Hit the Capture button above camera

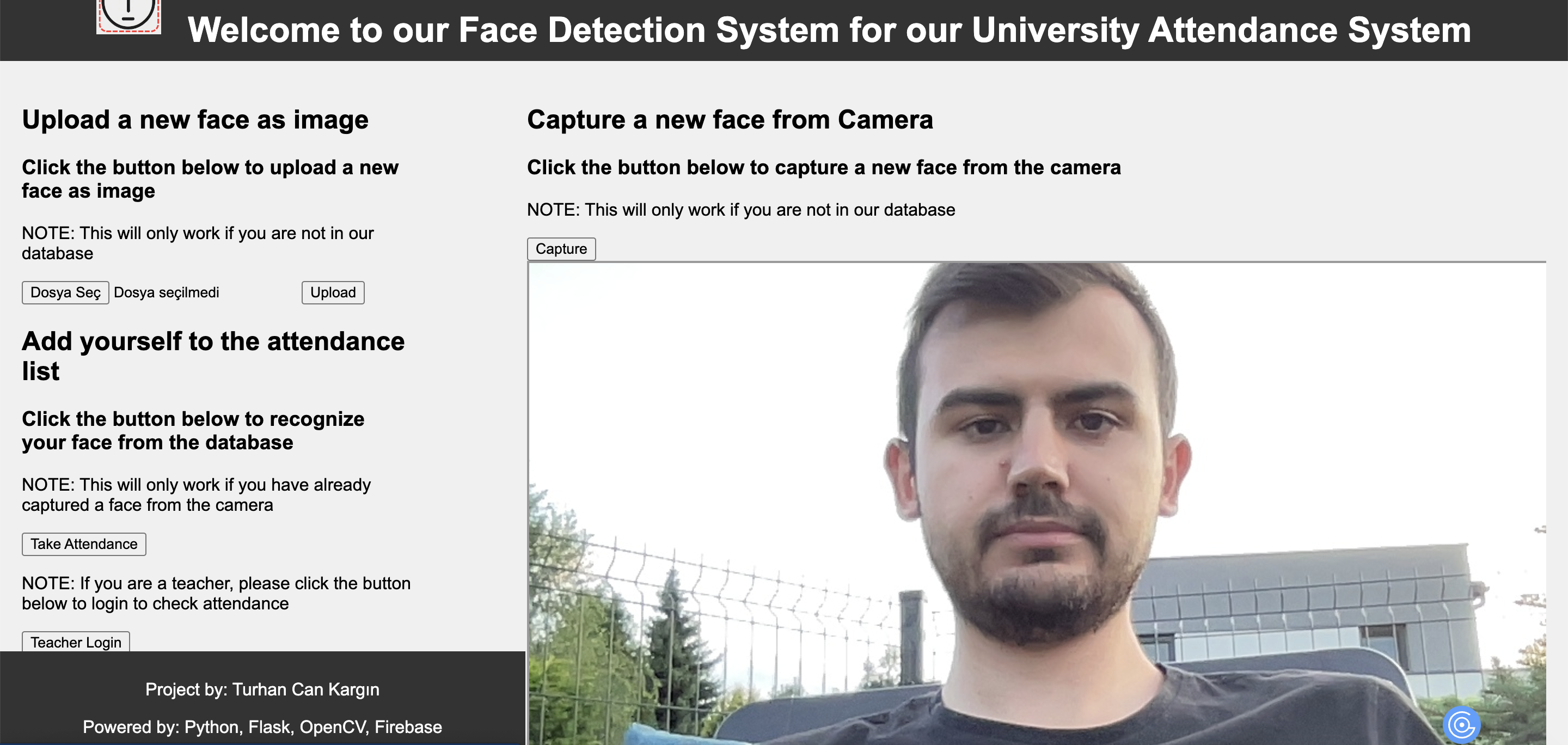point(561,249)
